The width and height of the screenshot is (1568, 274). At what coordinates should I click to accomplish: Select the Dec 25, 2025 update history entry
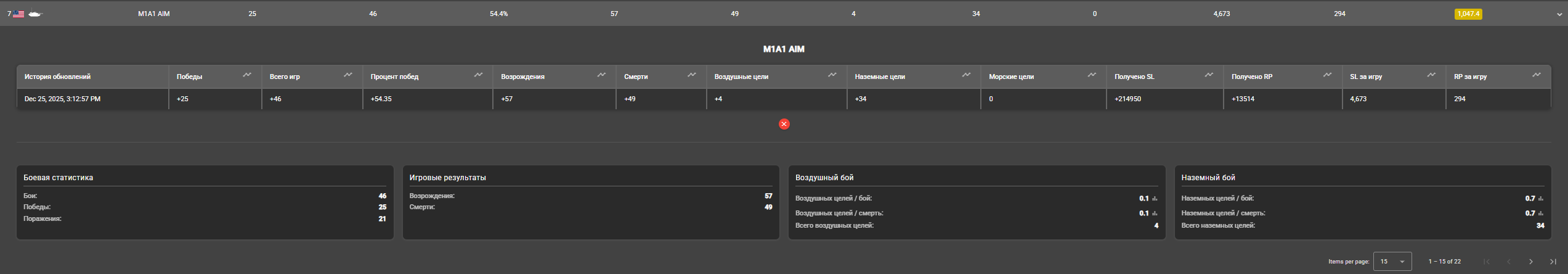pyautogui.click(x=62, y=99)
